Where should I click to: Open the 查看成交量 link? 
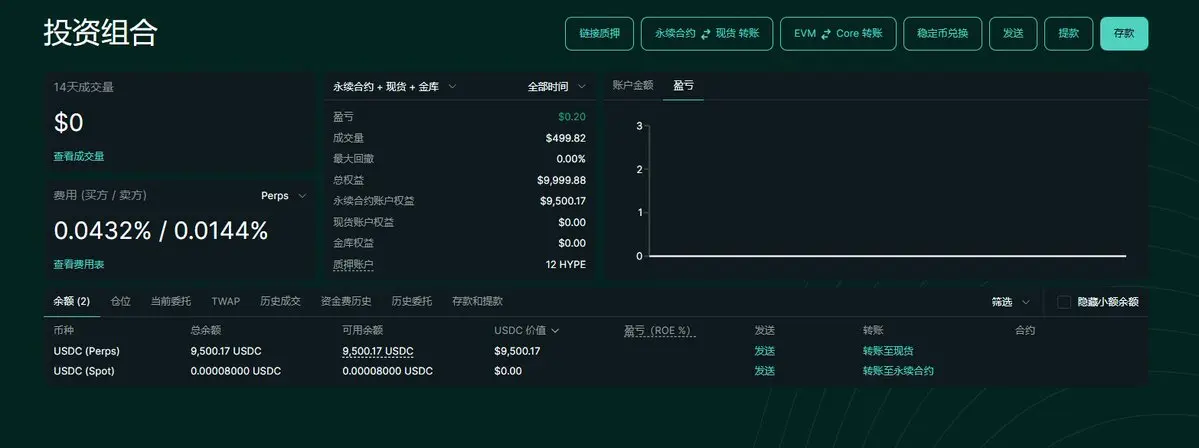pos(79,156)
